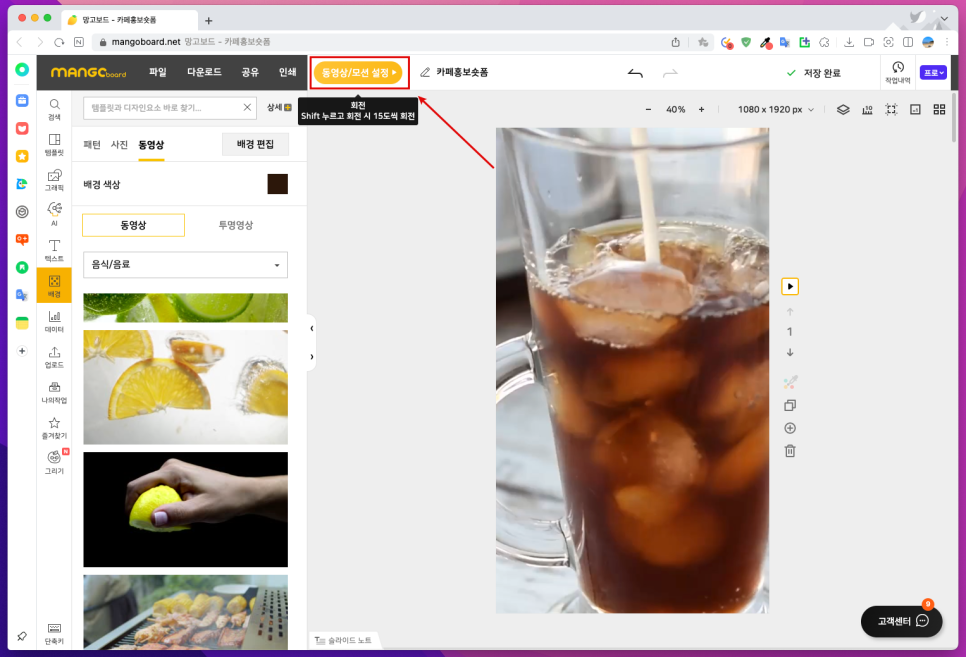Click the browser share icon in address bar
This screenshot has height=657, width=966.
click(x=675, y=42)
